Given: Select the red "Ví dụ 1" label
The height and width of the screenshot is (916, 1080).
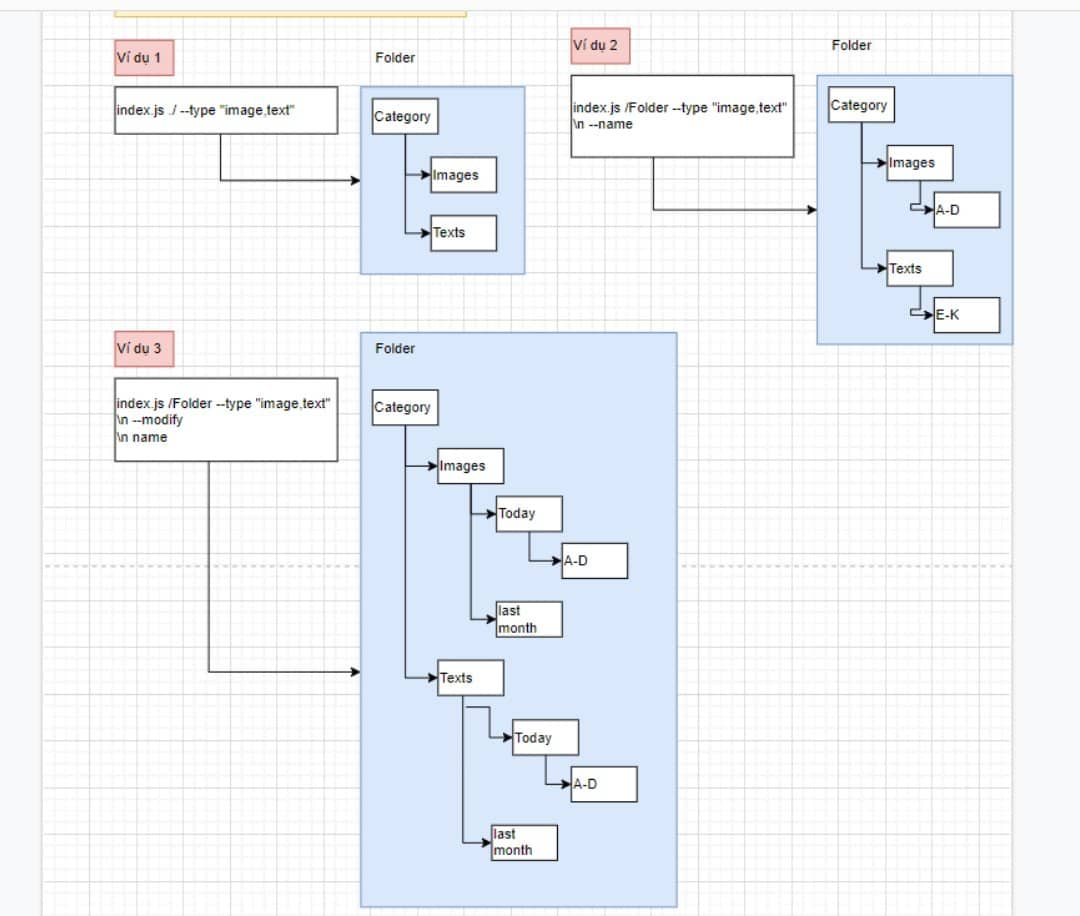Looking at the screenshot, I should tap(144, 58).
